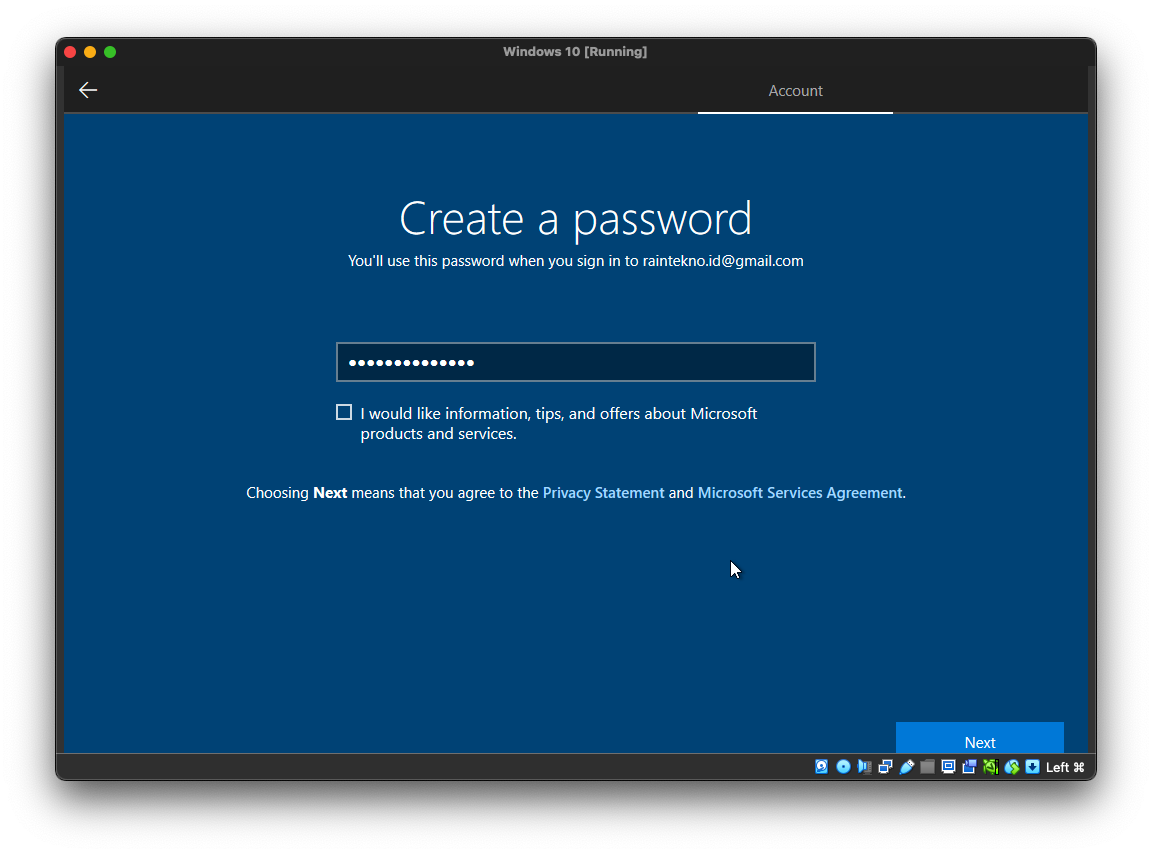The width and height of the screenshot is (1152, 854).
Task: Click the recording status icon
Action: pos(969,767)
